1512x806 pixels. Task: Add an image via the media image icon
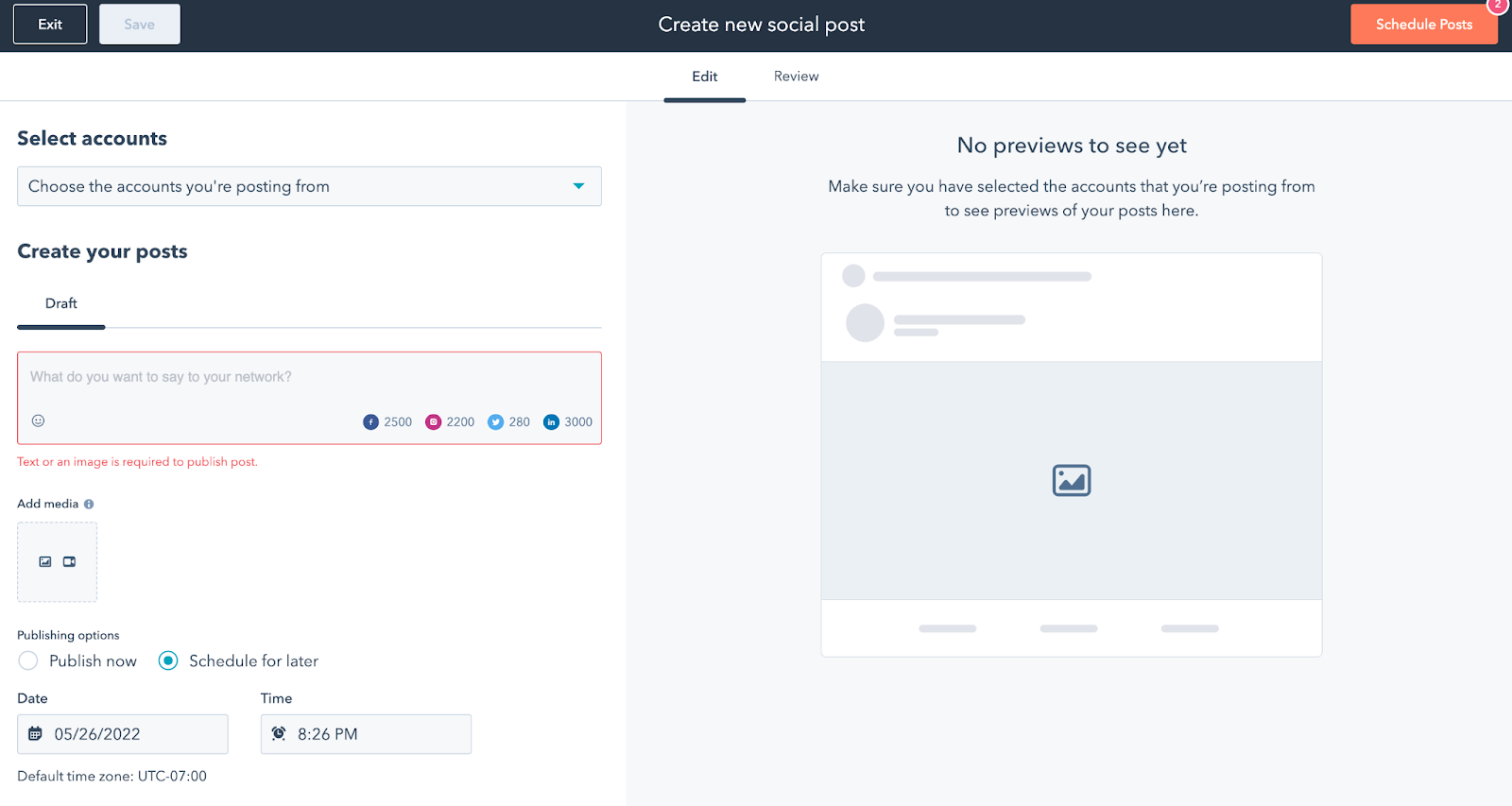point(45,562)
